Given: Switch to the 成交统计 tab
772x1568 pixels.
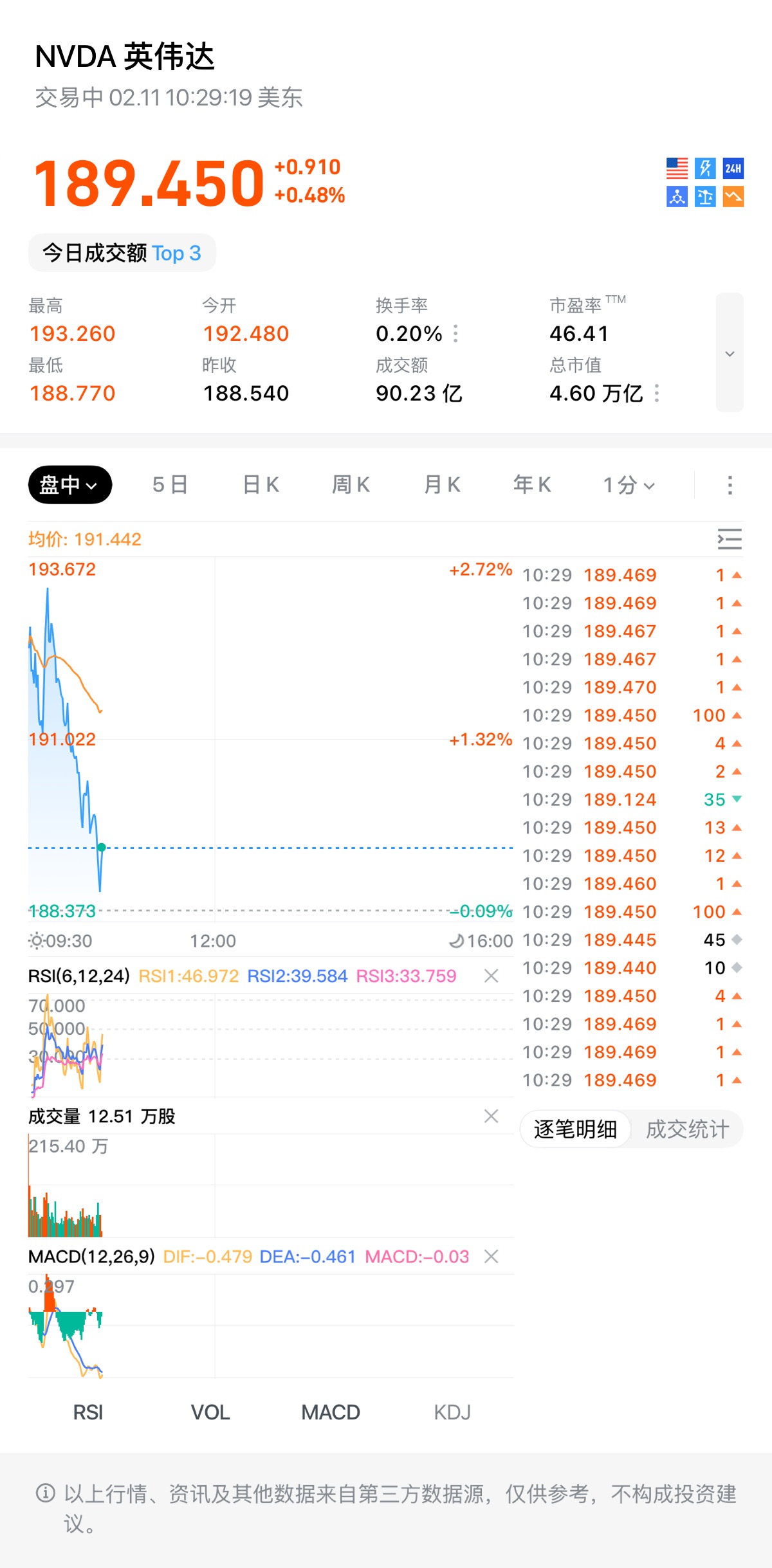Looking at the screenshot, I should (x=687, y=1129).
